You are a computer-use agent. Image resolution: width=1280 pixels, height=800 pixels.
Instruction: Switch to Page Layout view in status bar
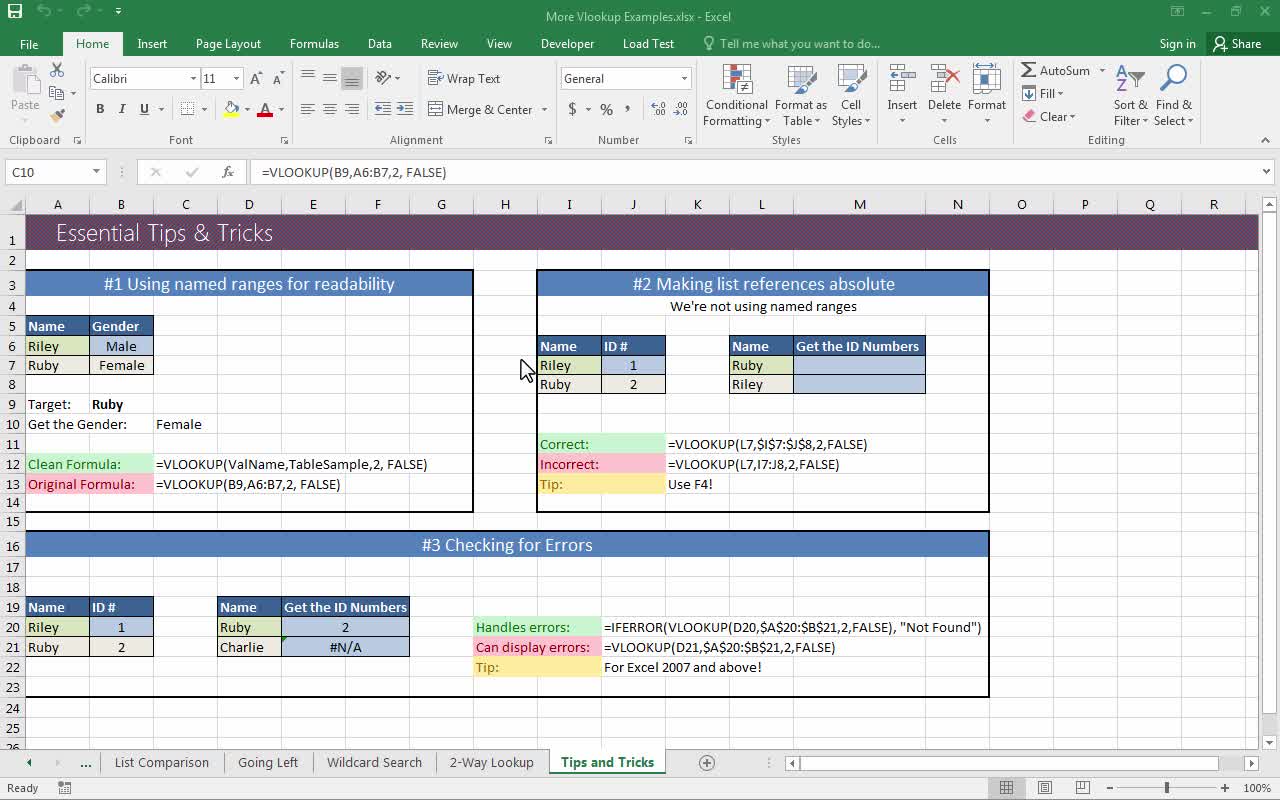(x=1044, y=788)
